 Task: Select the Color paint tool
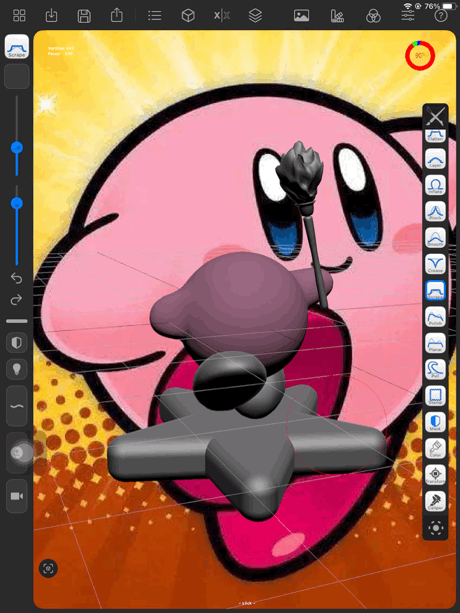pos(435,448)
